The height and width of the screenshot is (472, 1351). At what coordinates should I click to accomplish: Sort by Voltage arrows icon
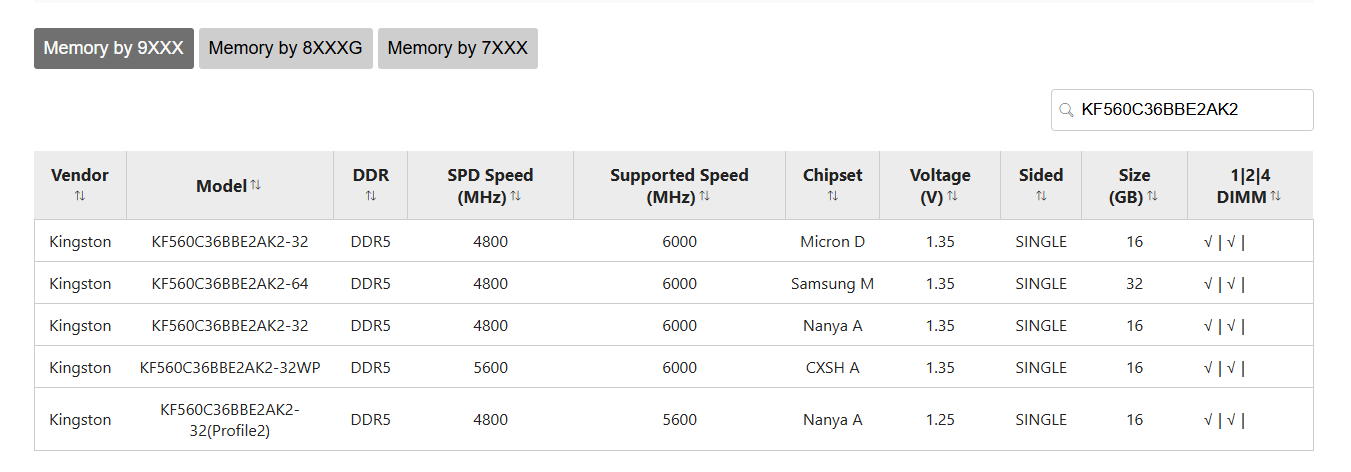point(952,196)
